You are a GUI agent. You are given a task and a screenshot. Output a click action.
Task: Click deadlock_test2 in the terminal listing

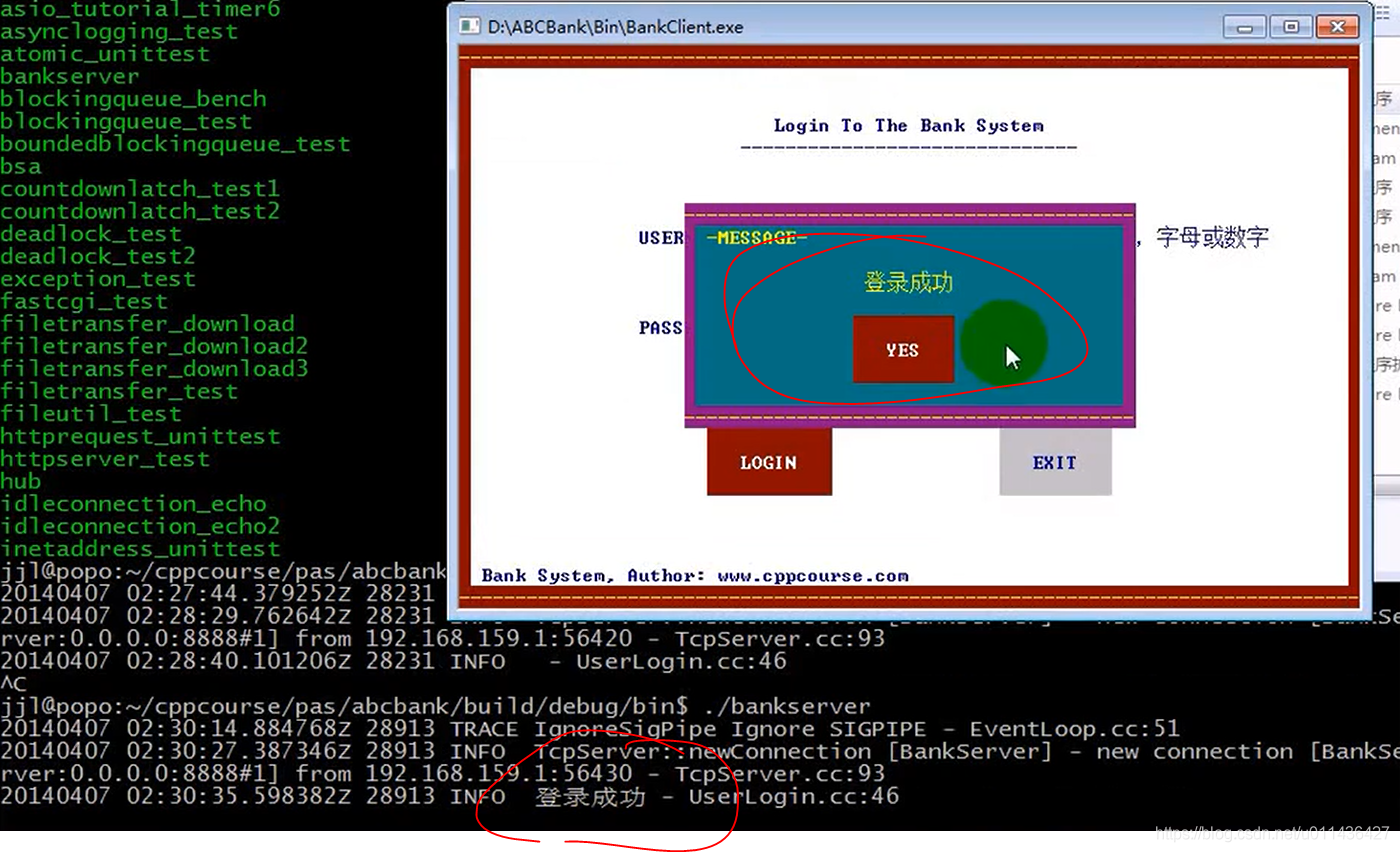(x=98, y=256)
